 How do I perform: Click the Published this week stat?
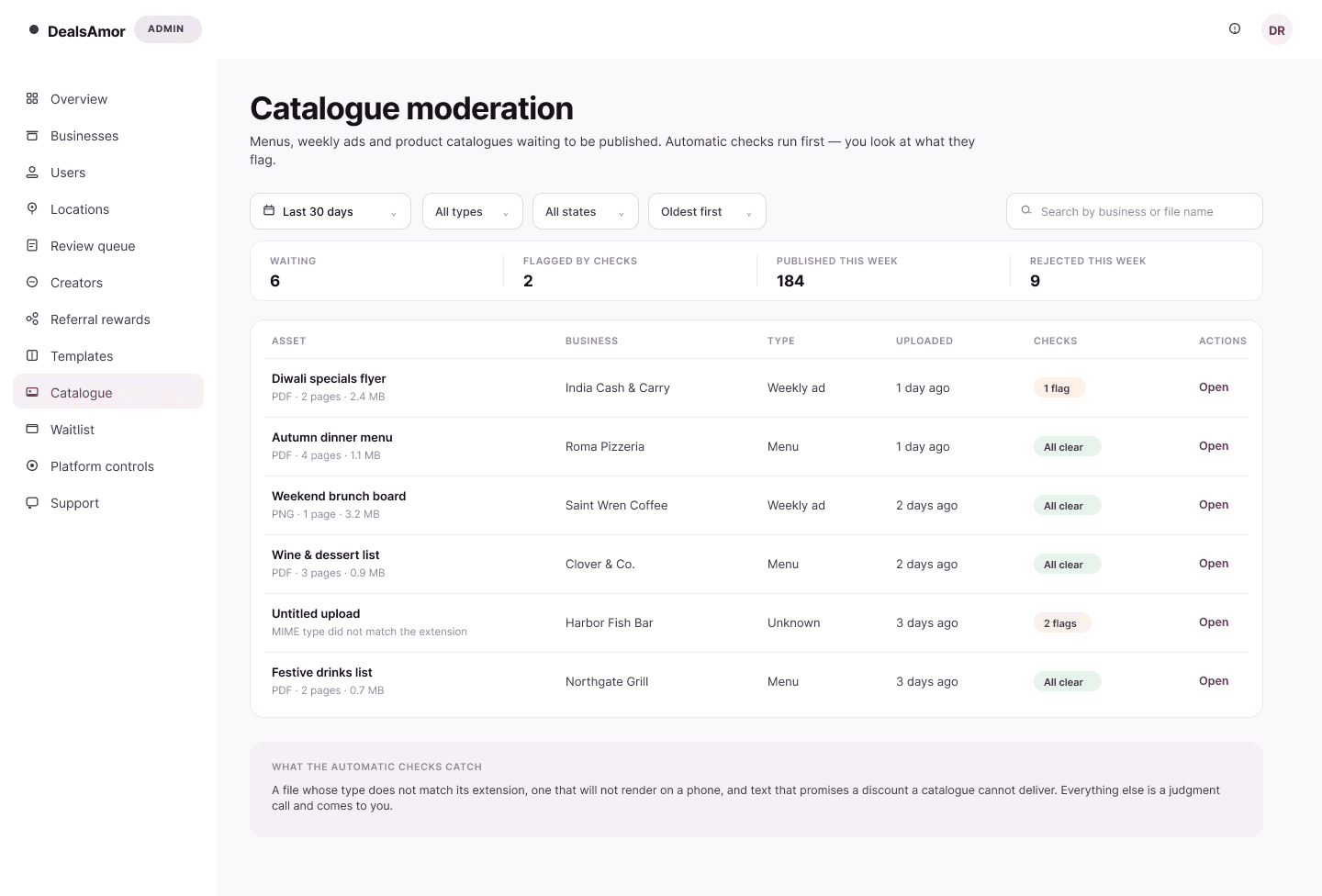(x=883, y=271)
